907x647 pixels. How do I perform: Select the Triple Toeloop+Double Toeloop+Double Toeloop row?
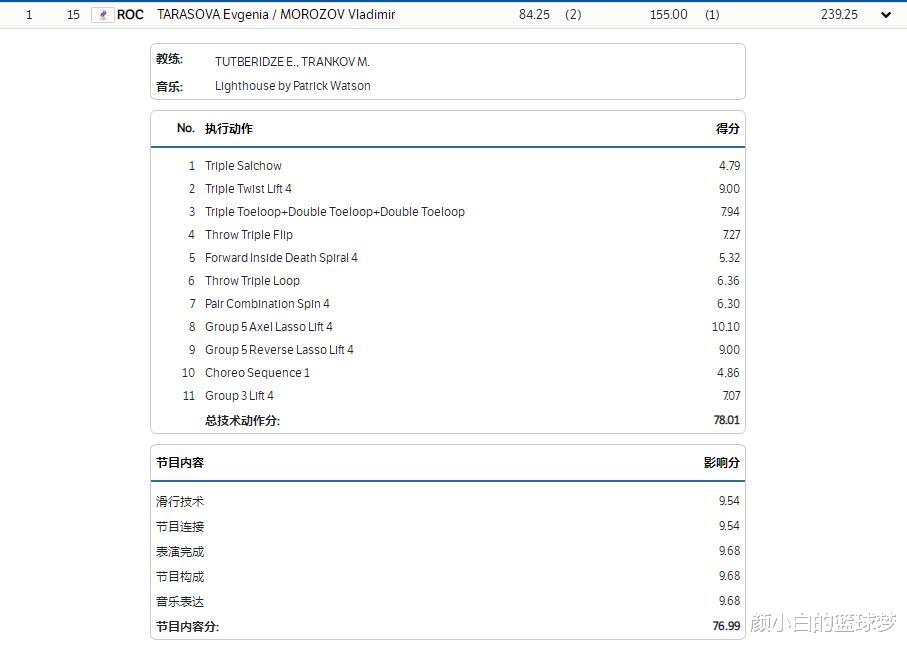[448, 212]
